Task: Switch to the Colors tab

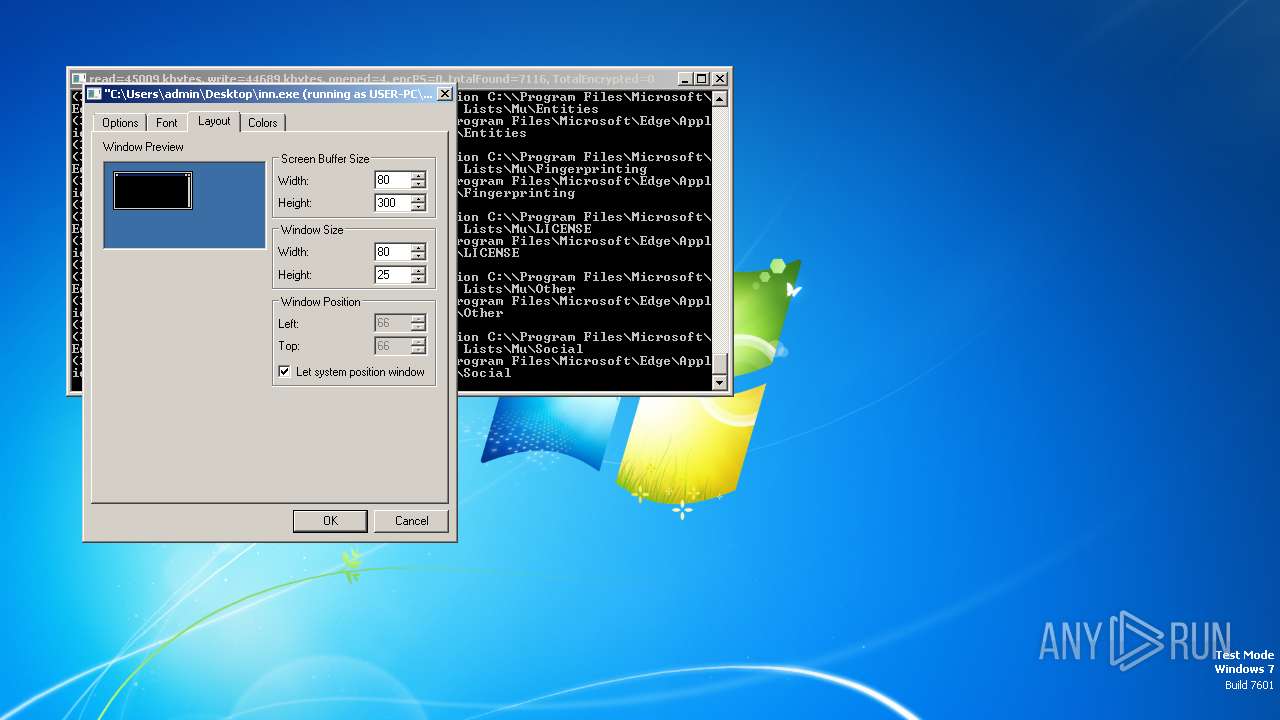Action: [263, 123]
